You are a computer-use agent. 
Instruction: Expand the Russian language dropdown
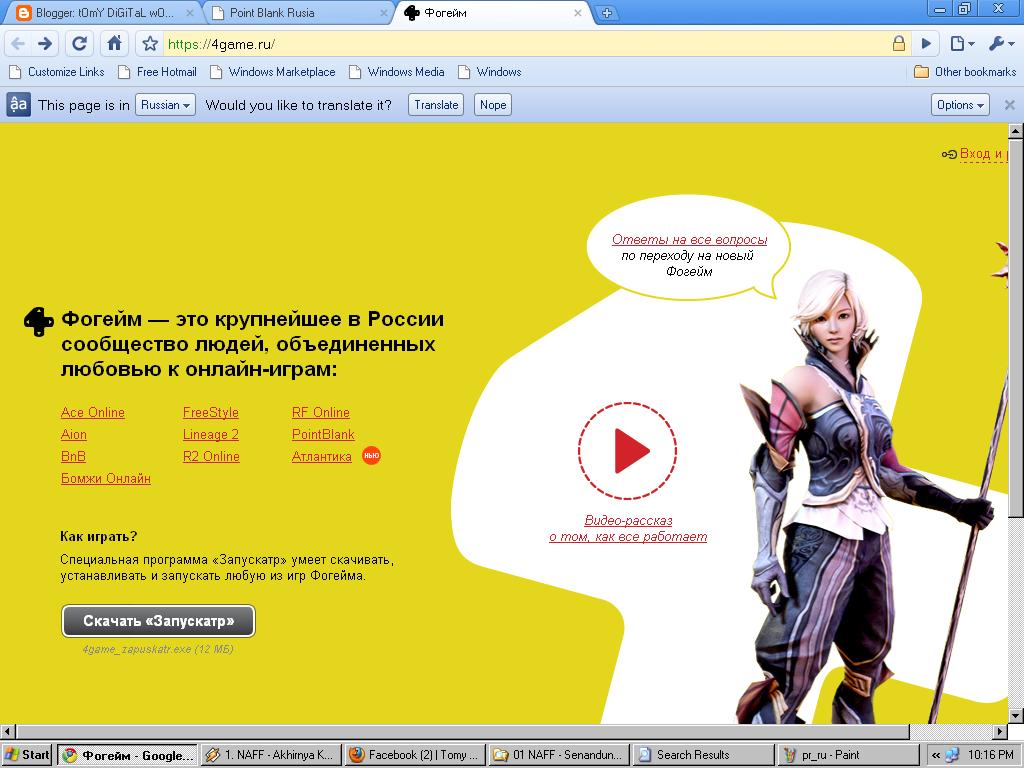point(165,104)
